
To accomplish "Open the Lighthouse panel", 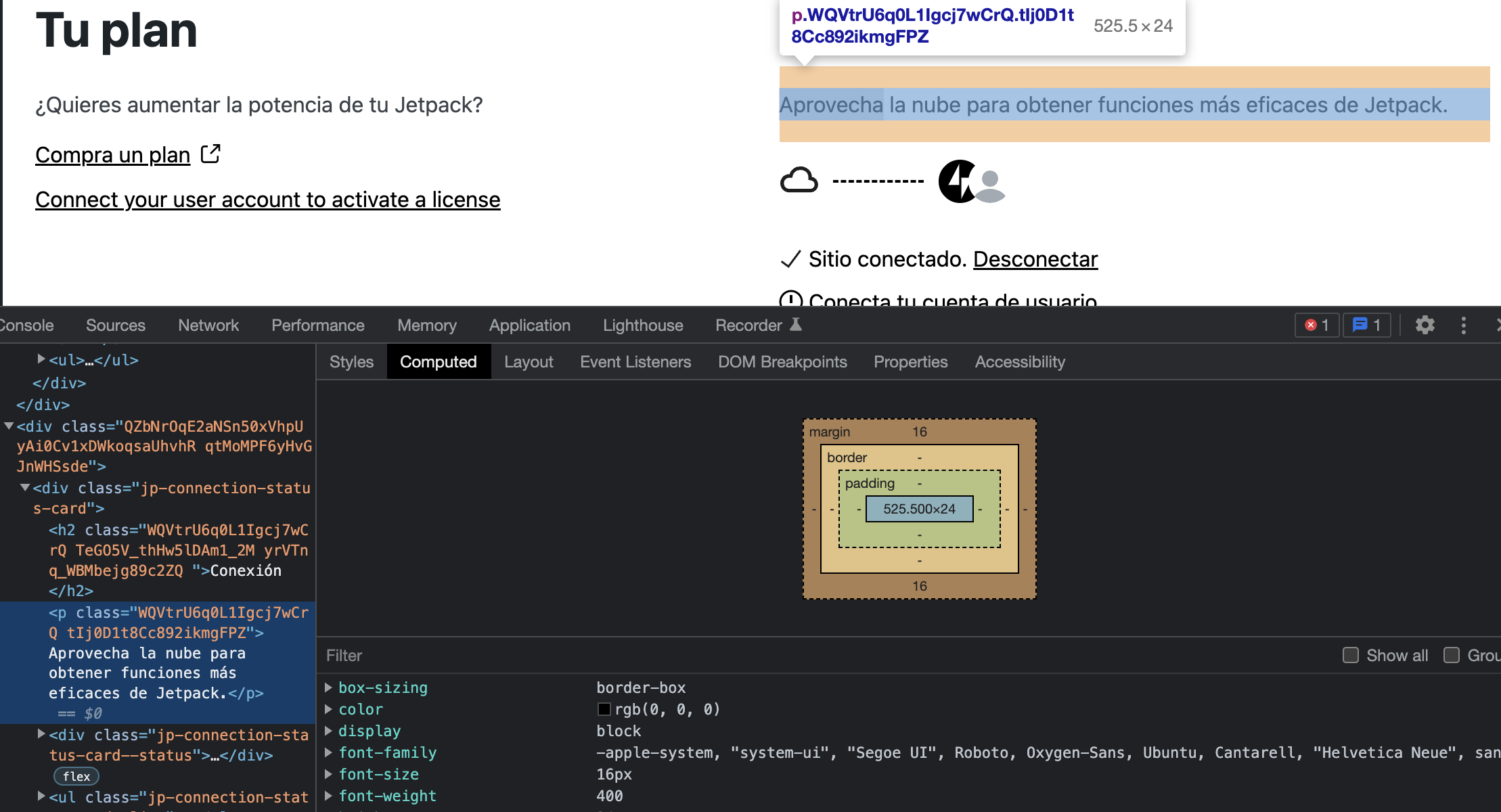I will point(643,325).
